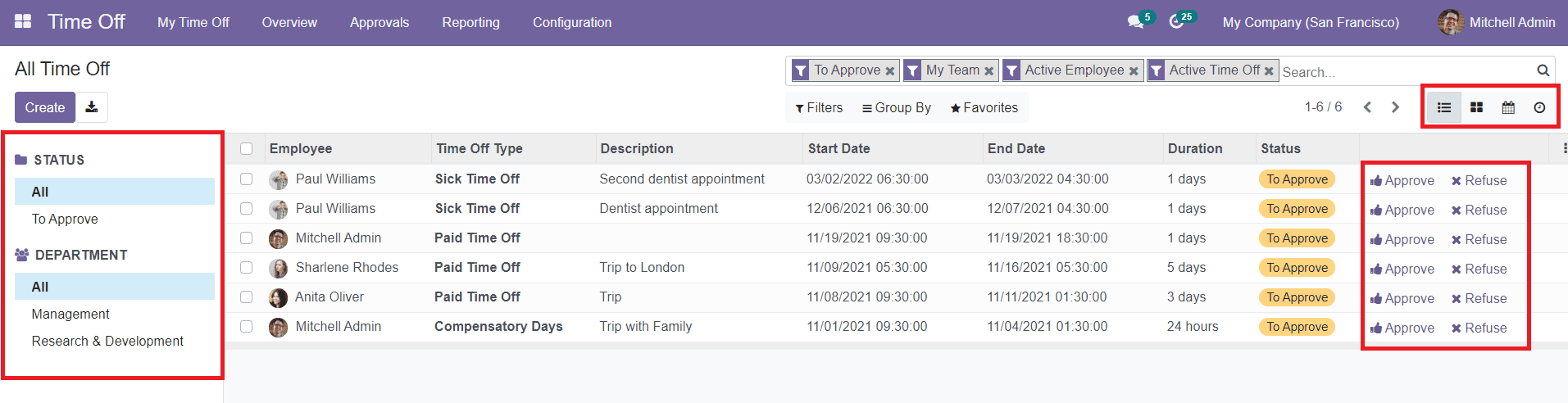
Task: Select All under Department filter
Action: (115, 287)
